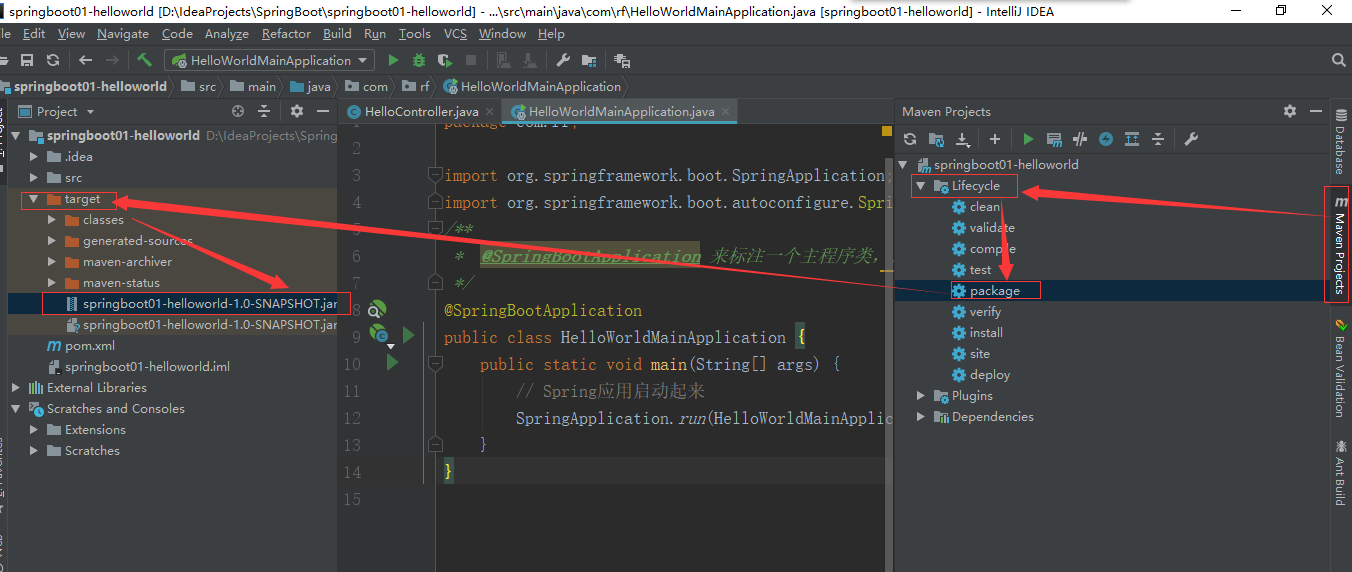Click the Maven Projects side tab
This screenshot has height=572, width=1352.
coord(1340,245)
